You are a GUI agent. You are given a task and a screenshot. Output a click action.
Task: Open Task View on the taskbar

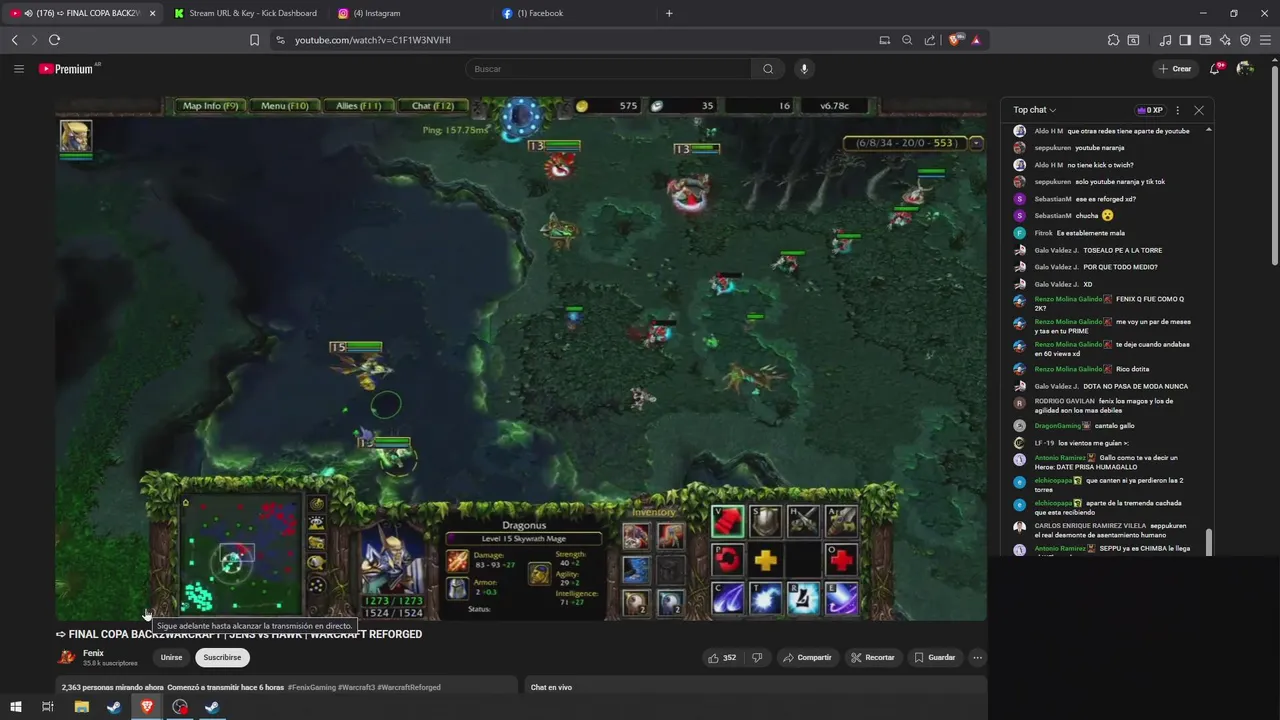[x=47, y=707]
